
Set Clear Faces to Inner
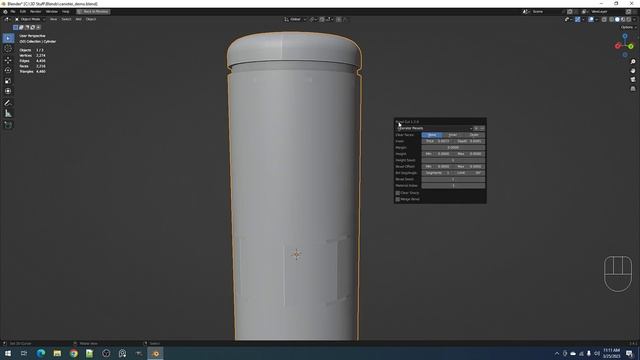[453, 135]
